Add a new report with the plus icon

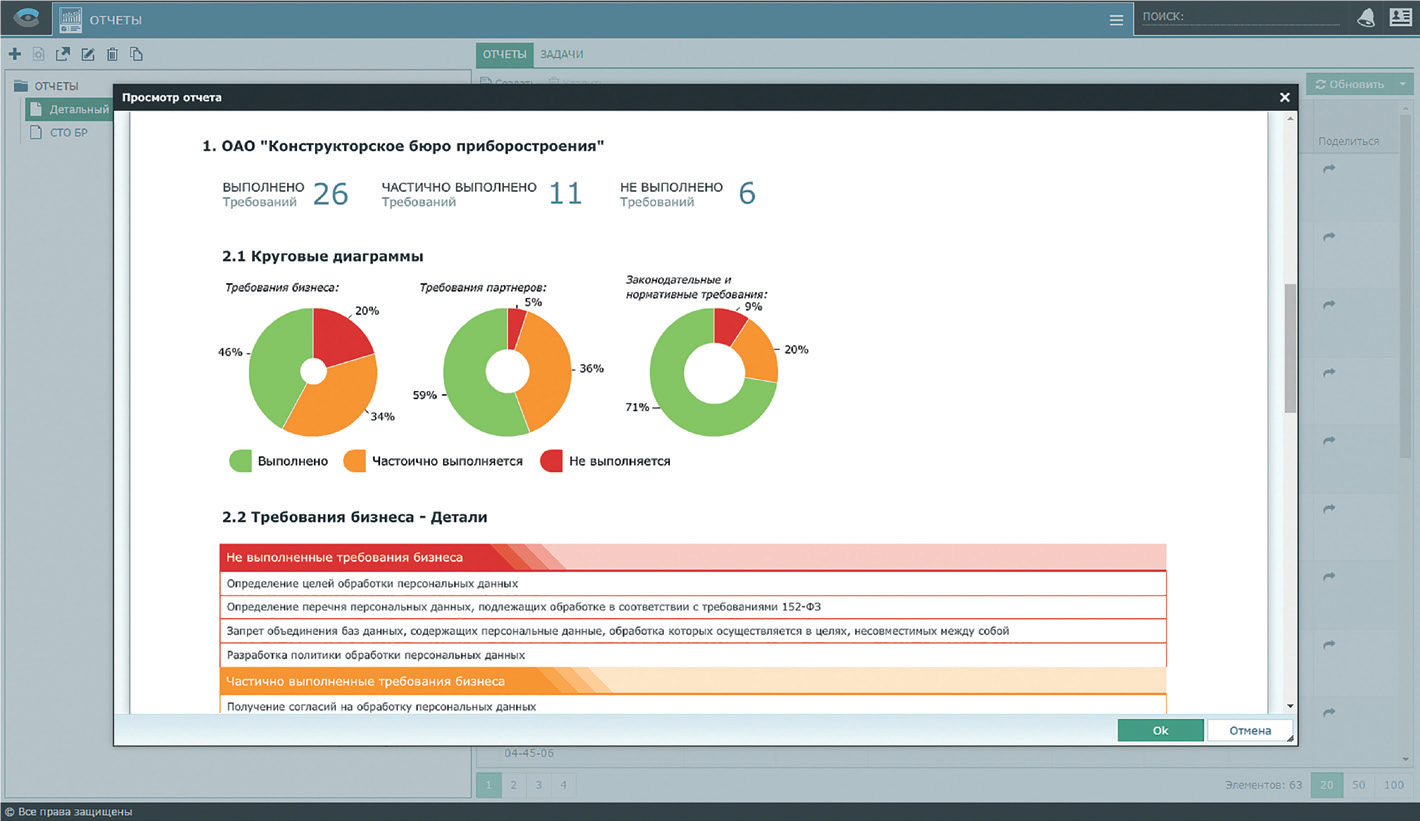click(x=15, y=54)
